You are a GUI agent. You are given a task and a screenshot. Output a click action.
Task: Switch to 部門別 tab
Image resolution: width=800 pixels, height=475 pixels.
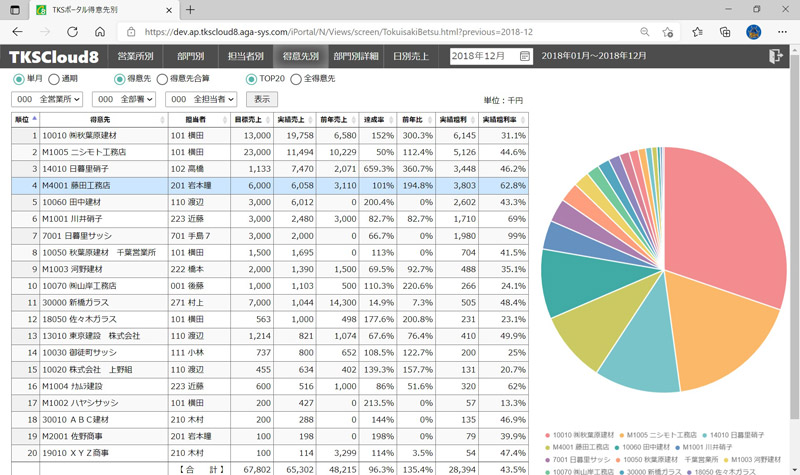(190, 56)
